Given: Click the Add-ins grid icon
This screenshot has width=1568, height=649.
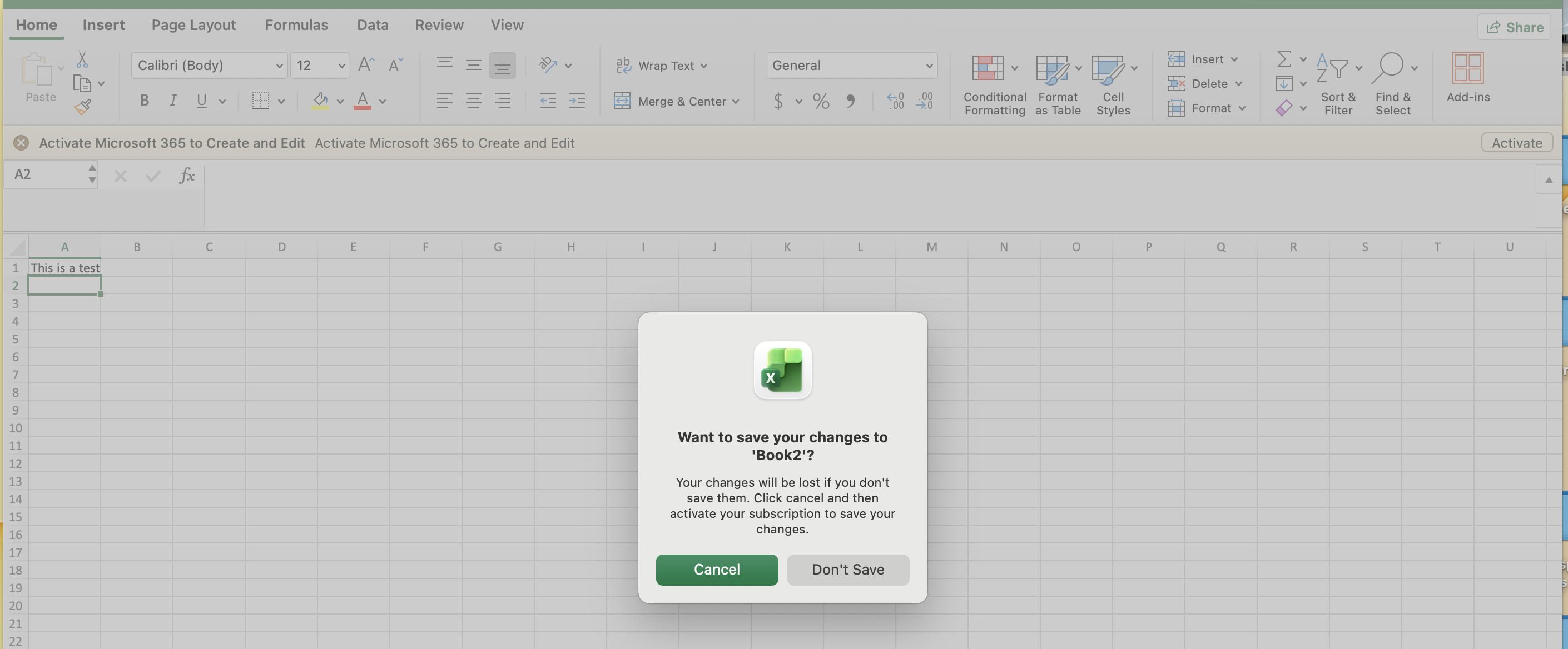Looking at the screenshot, I should coord(1467,68).
